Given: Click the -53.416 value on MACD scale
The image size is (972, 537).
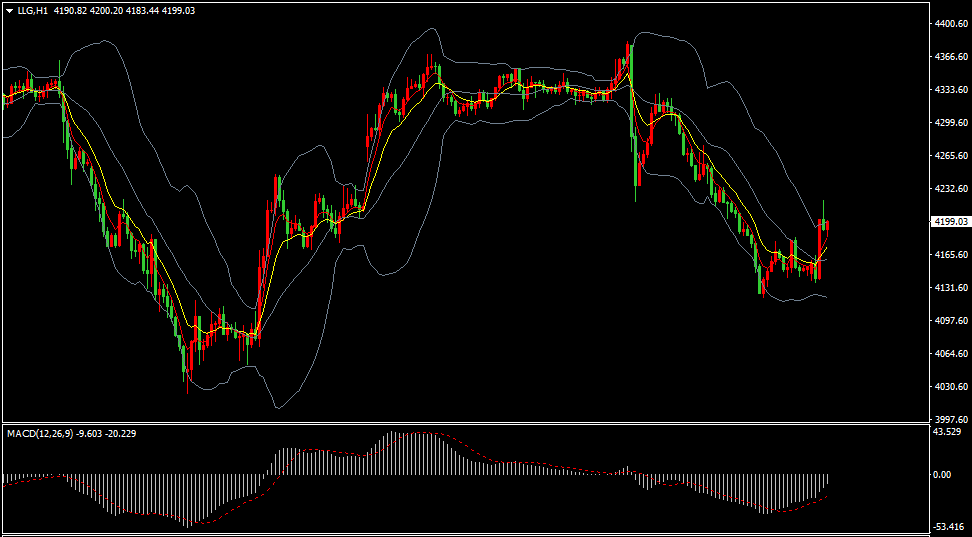Looking at the screenshot, I should pyautogui.click(x=948, y=526).
